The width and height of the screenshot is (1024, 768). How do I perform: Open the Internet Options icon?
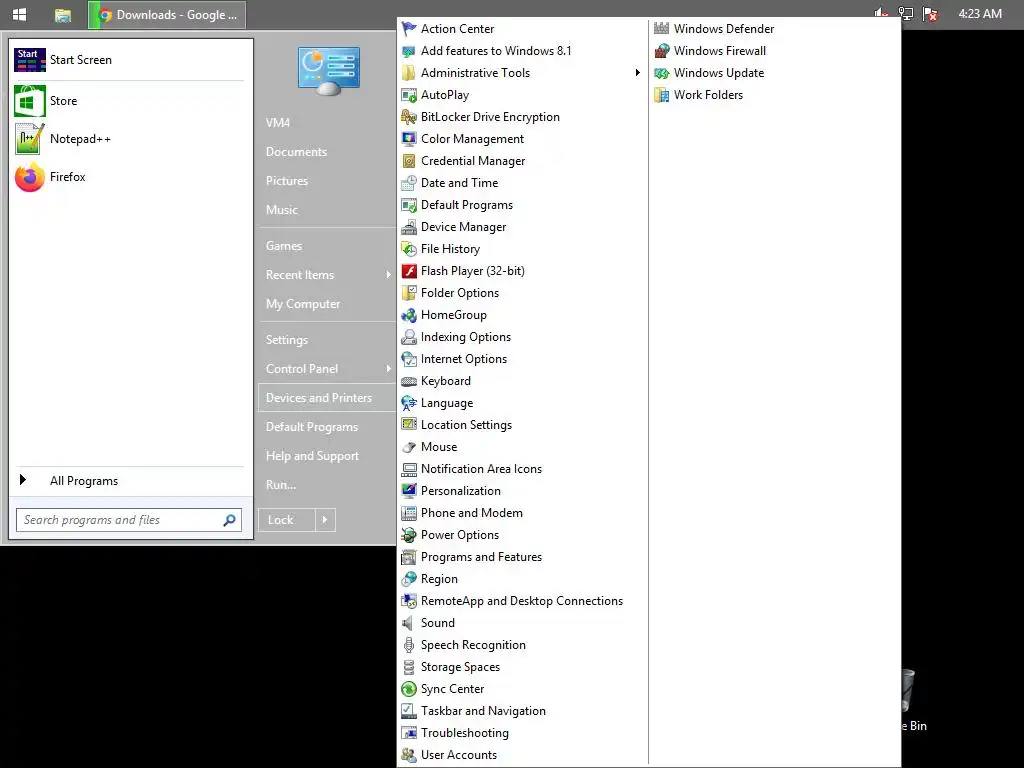pyautogui.click(x=409, y=359)
